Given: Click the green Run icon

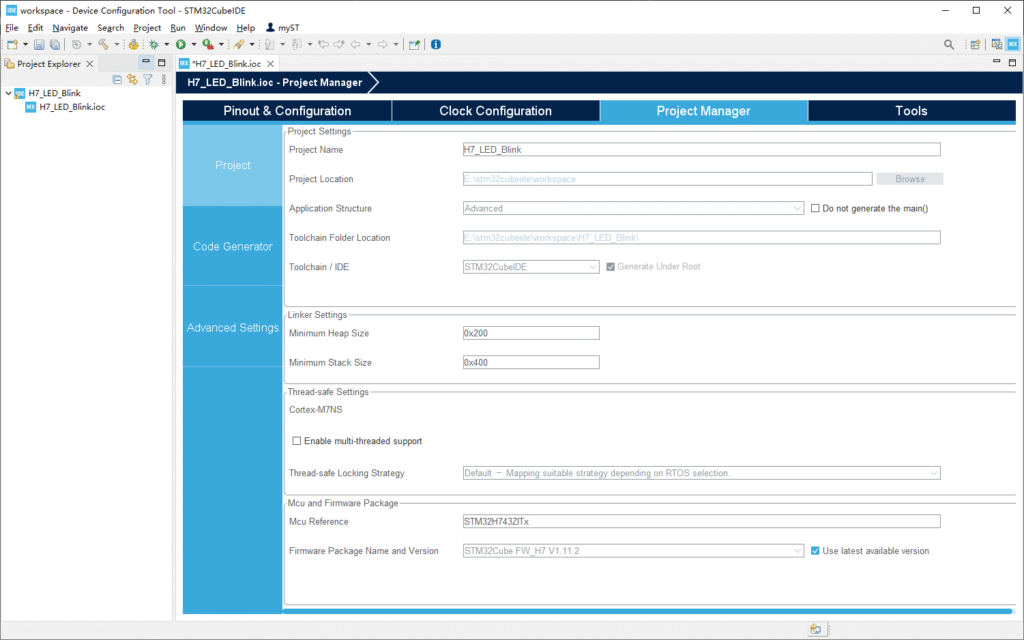Looking at the screenshot, I should 181,44.
